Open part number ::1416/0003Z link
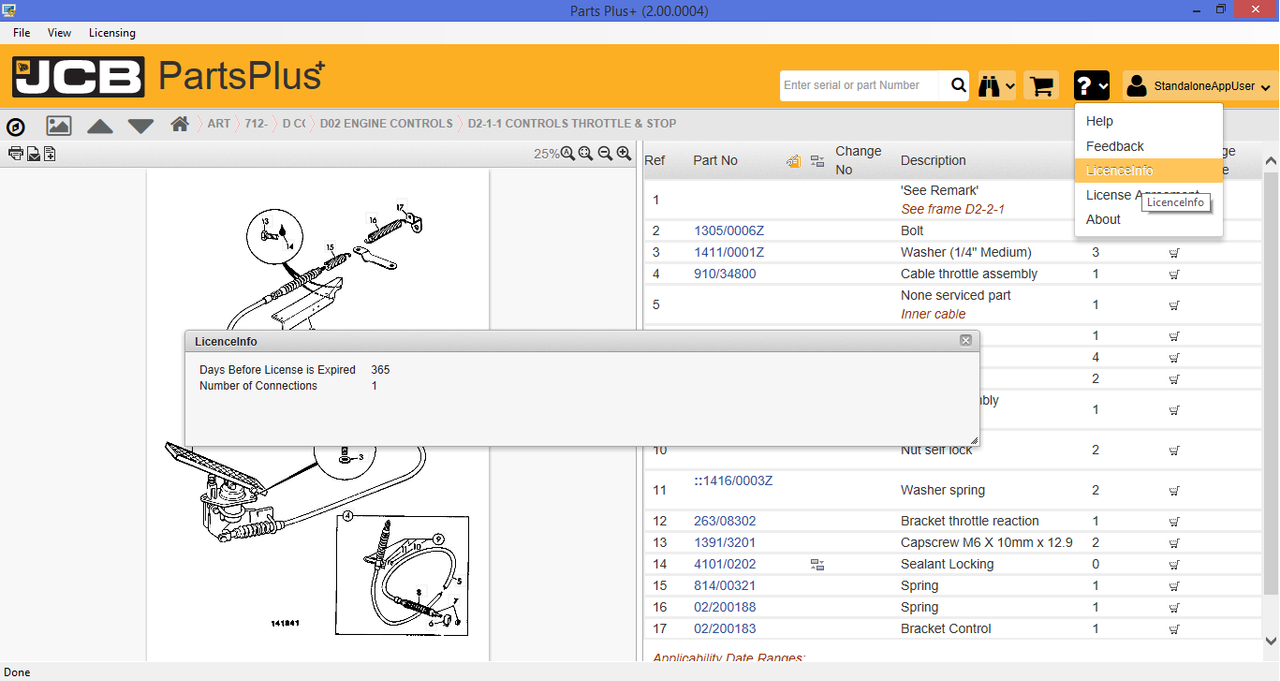Image resolution: width=1280 pixels, height=681 pixels. pos(733,481)
